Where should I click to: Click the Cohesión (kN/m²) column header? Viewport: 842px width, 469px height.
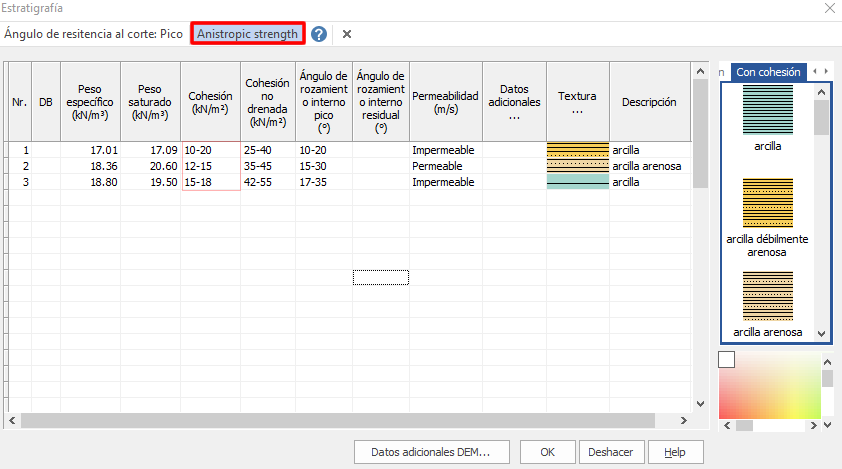coord(210,102)
